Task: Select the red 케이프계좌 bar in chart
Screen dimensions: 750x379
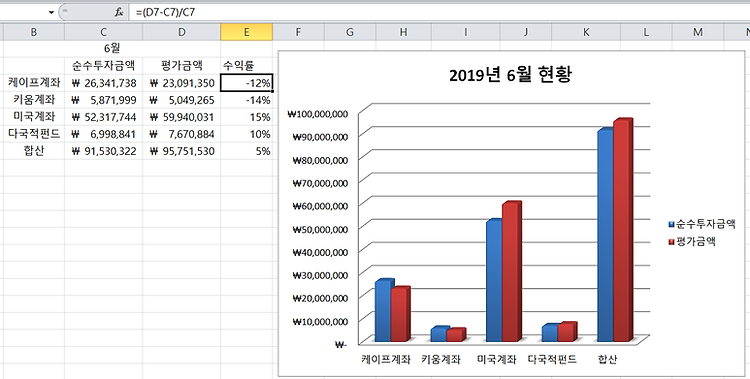Action: click(400, 314)
